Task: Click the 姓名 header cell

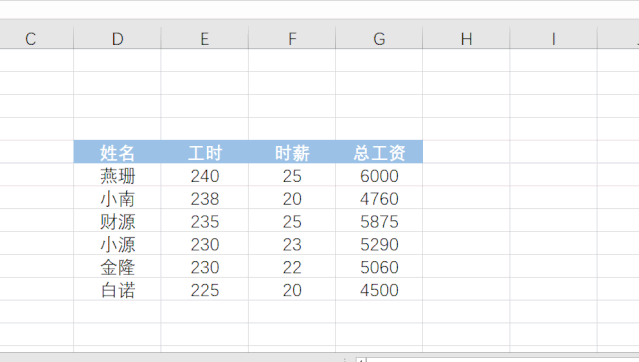Action: [117, 152]
